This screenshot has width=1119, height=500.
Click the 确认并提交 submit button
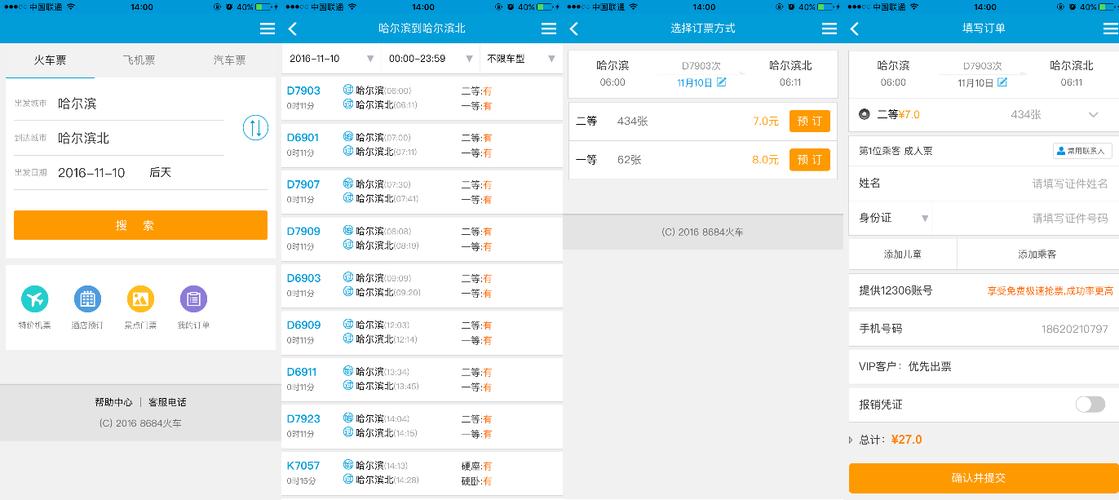[x=983, y=478]
